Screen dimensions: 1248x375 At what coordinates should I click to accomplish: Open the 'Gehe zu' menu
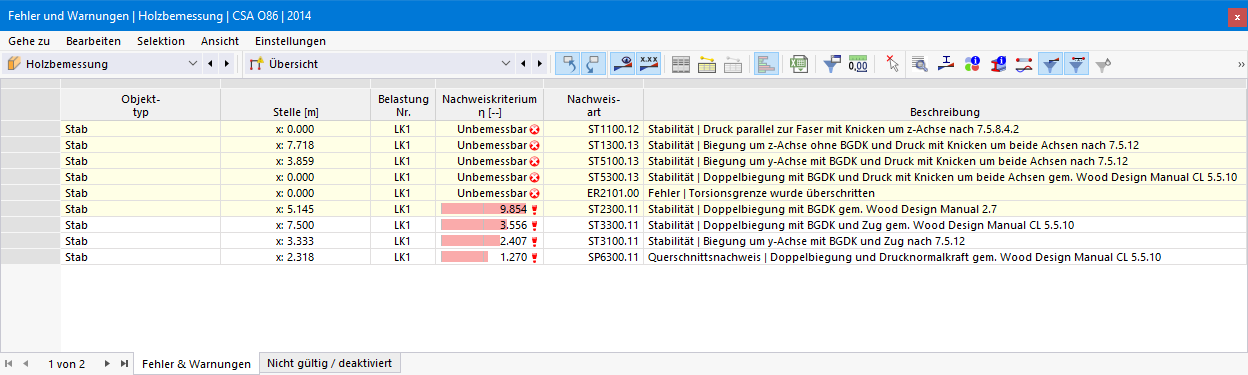point(29,41)
